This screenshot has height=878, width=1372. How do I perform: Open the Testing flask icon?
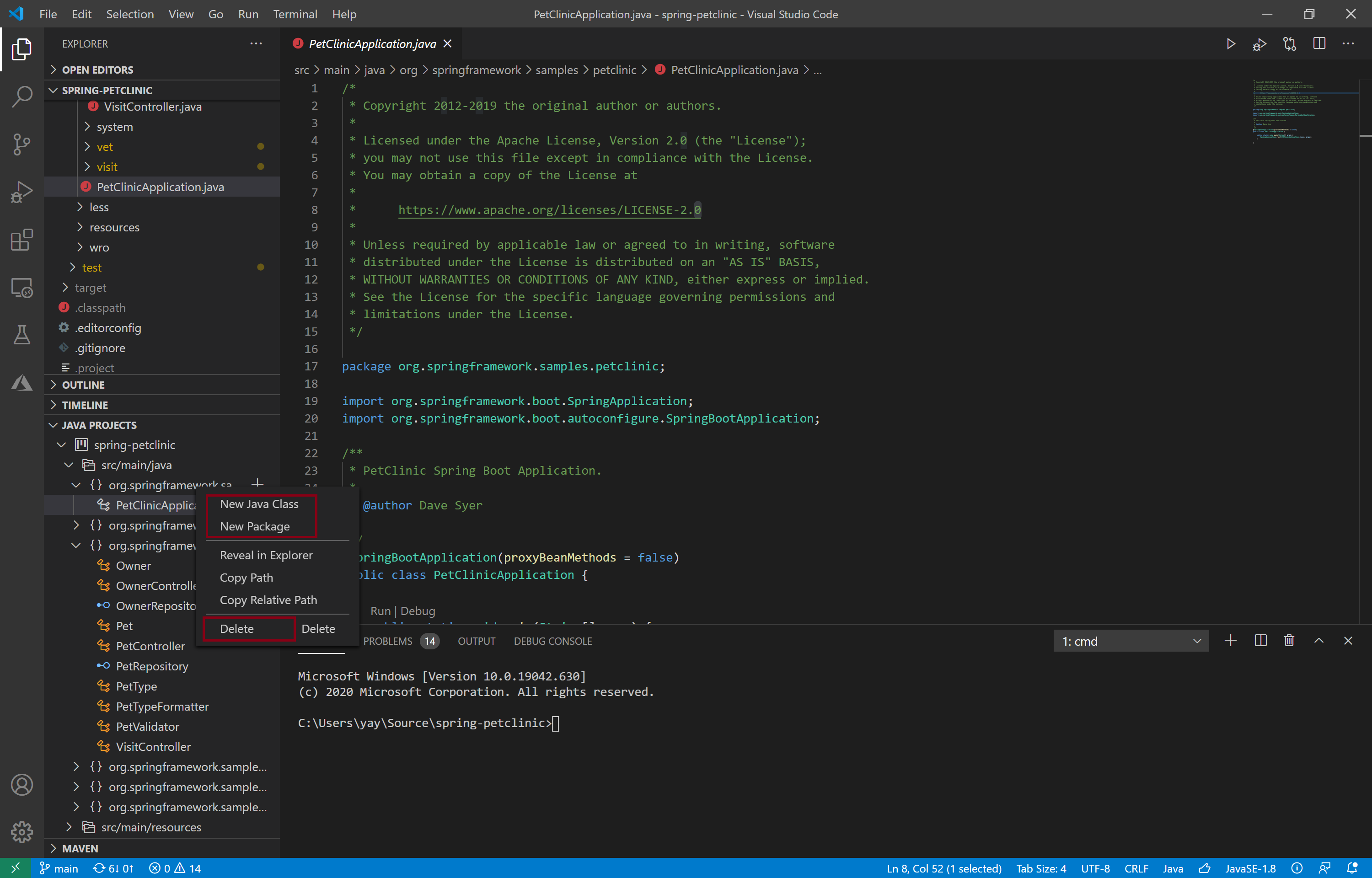21,335
